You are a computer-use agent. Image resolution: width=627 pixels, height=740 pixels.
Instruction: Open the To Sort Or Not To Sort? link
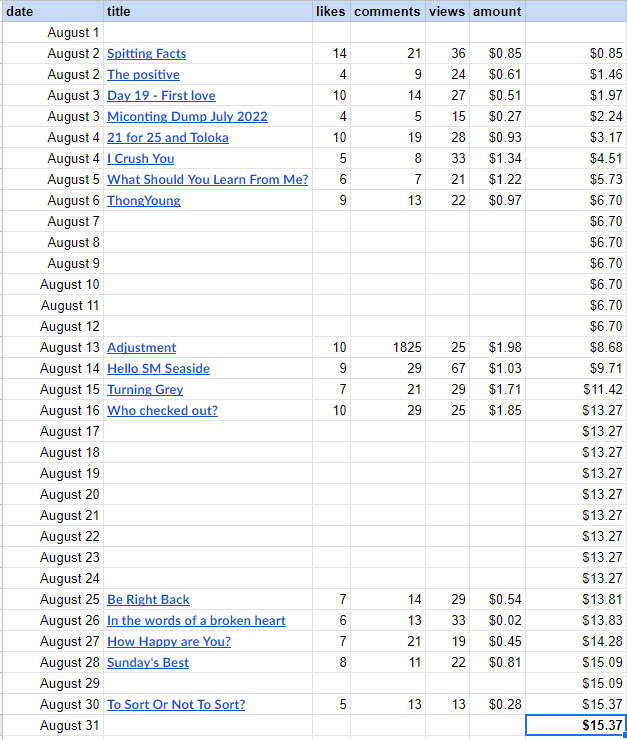176,705
